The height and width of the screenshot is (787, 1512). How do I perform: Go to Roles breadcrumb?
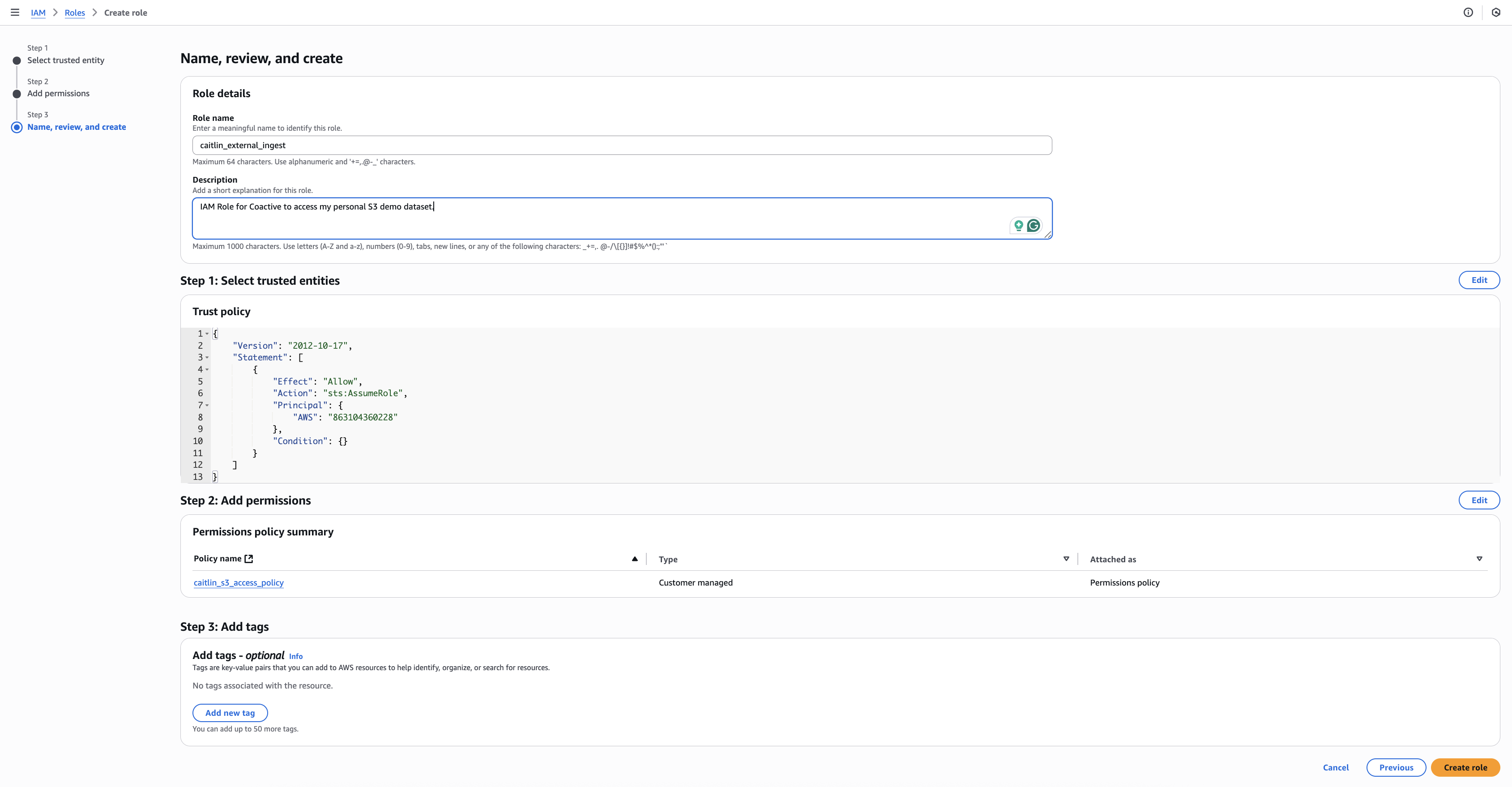[75, 13]
